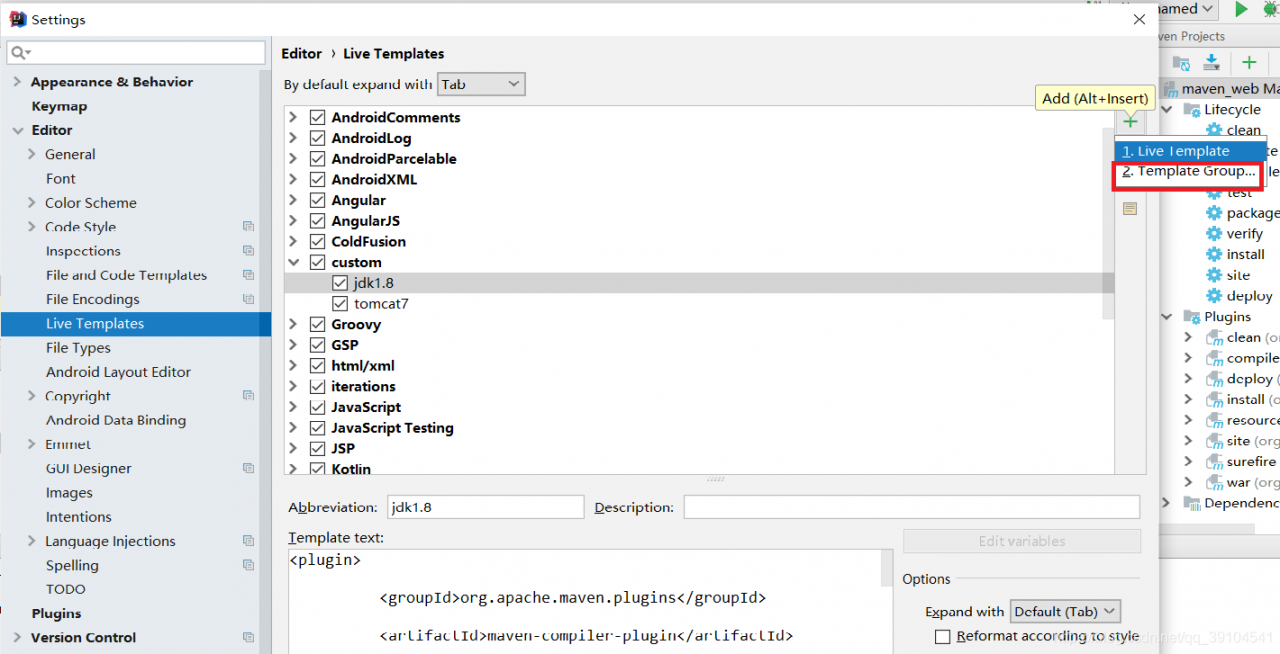Toggle JavaScript group checkbox
The height and width of the screenshot is (654, 1280).
pos(317,407)
